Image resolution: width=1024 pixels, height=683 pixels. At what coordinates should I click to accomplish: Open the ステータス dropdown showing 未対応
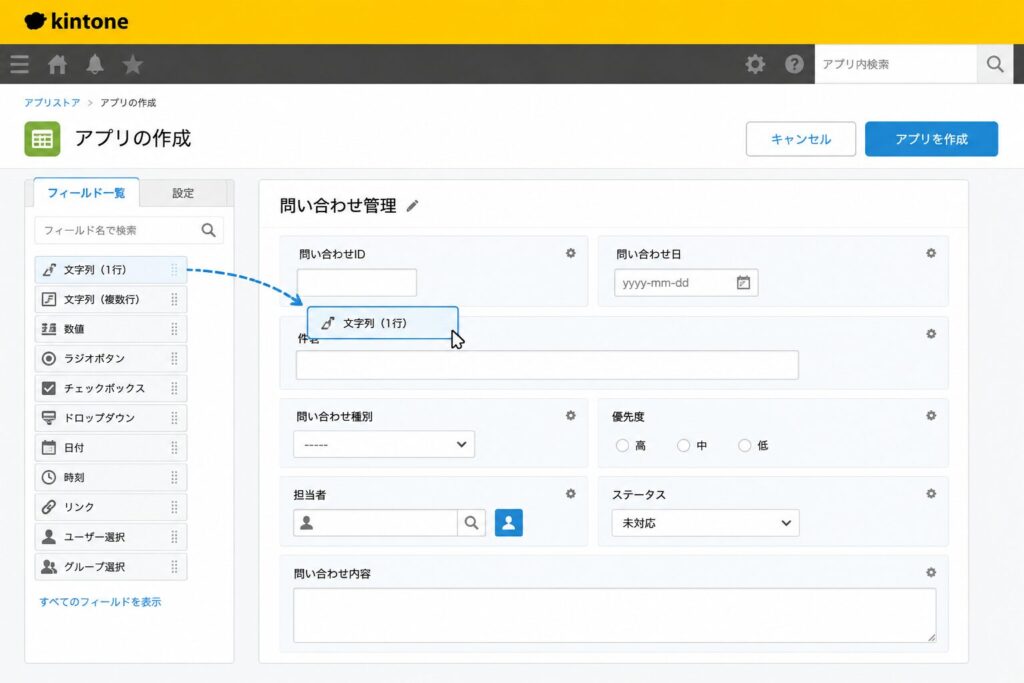click(x=705, y=523)
